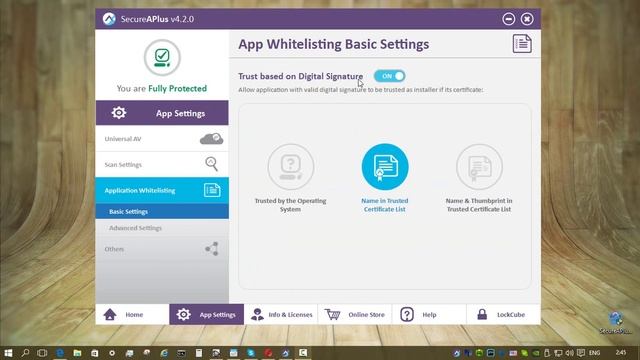Switch ENG input language indicator

click(x=595, y=353)
